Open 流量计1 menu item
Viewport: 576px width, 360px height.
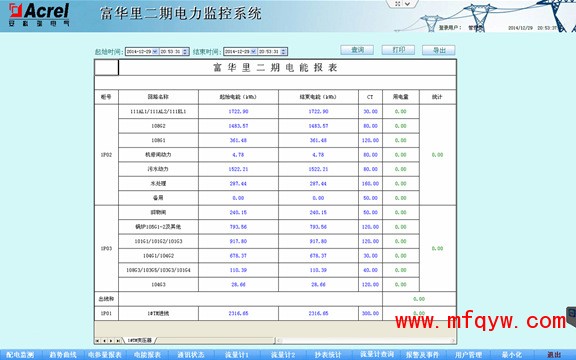pyautogui.click(x=237, y=355)
